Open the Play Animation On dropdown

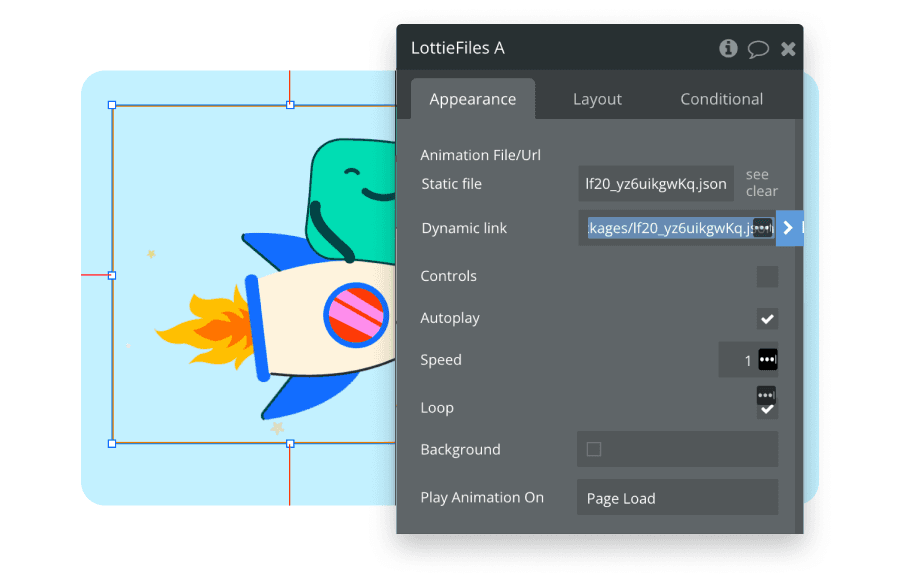[x=677, y=498]
